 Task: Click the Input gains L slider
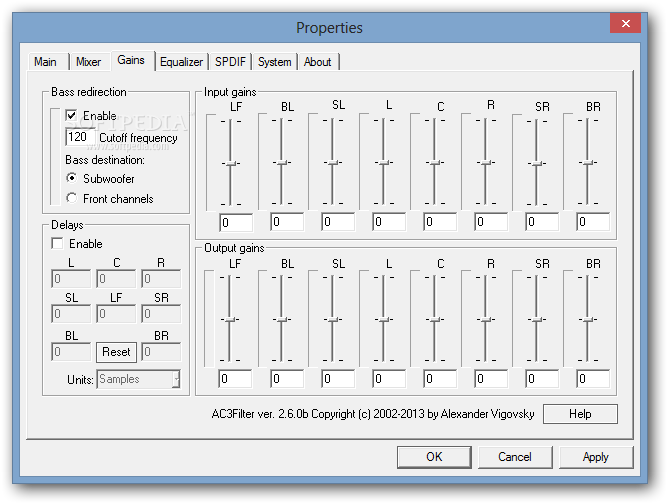pos(383,163)
